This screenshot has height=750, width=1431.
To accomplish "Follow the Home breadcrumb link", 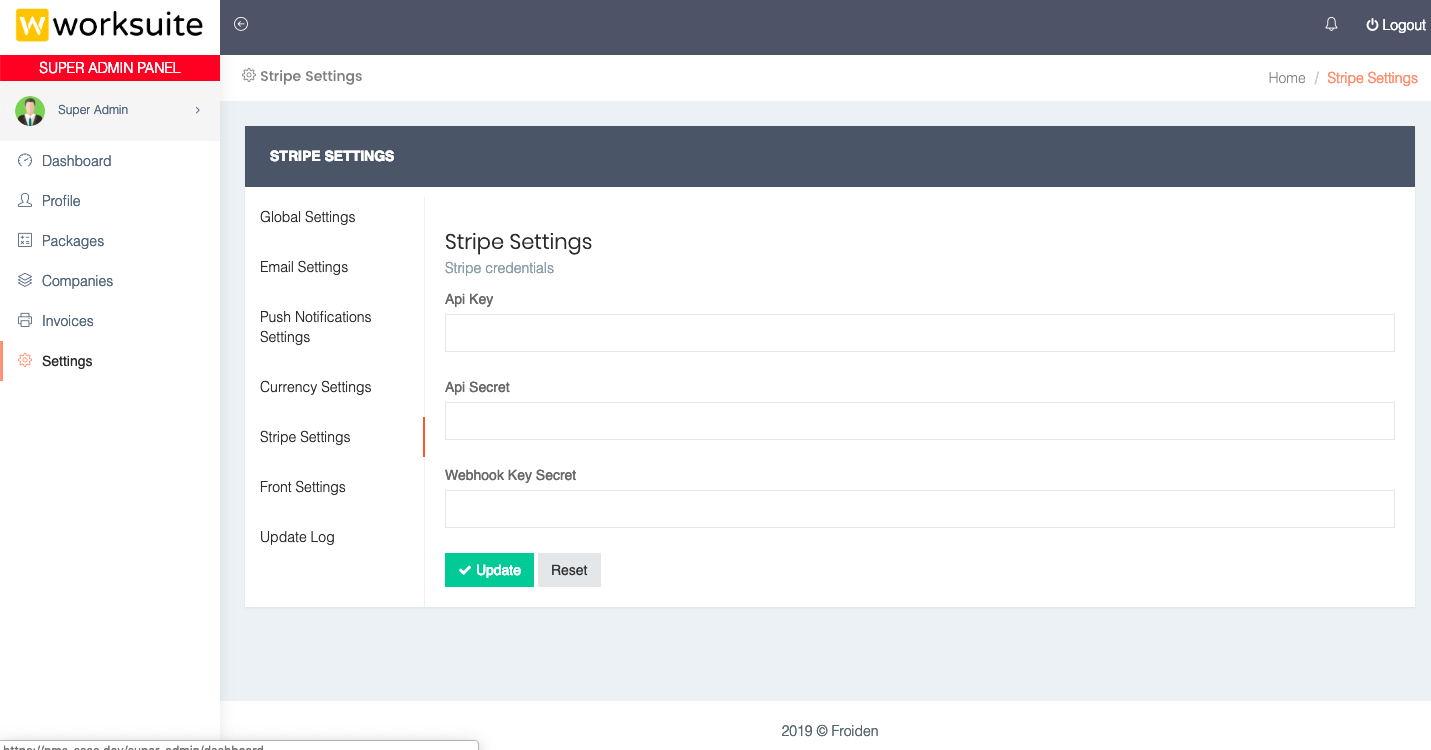I will [1286, 78].
